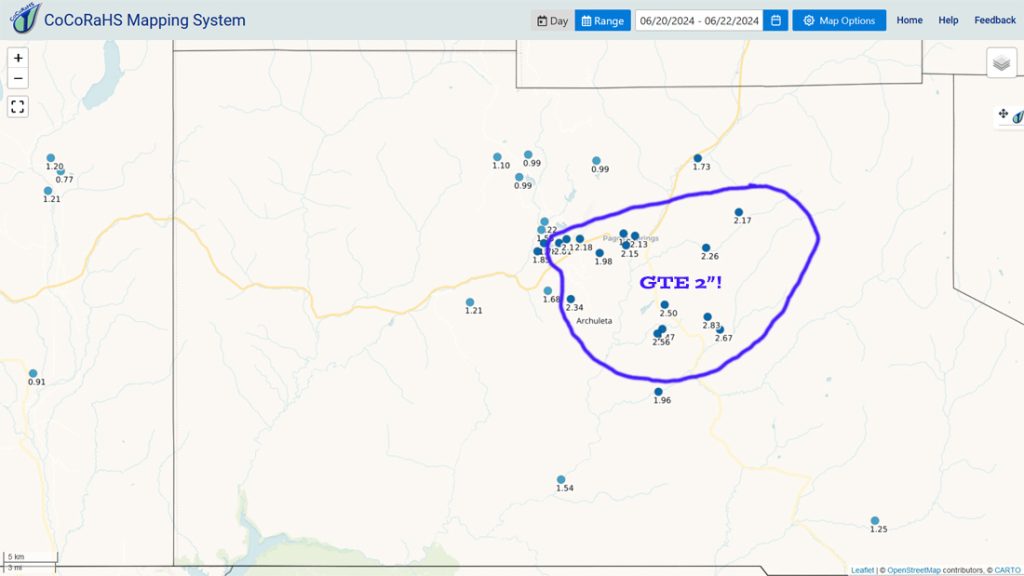Select the station dot reading 2.67
The width and height of the screenshot is (1024, 576).
[x=720, y=330]
